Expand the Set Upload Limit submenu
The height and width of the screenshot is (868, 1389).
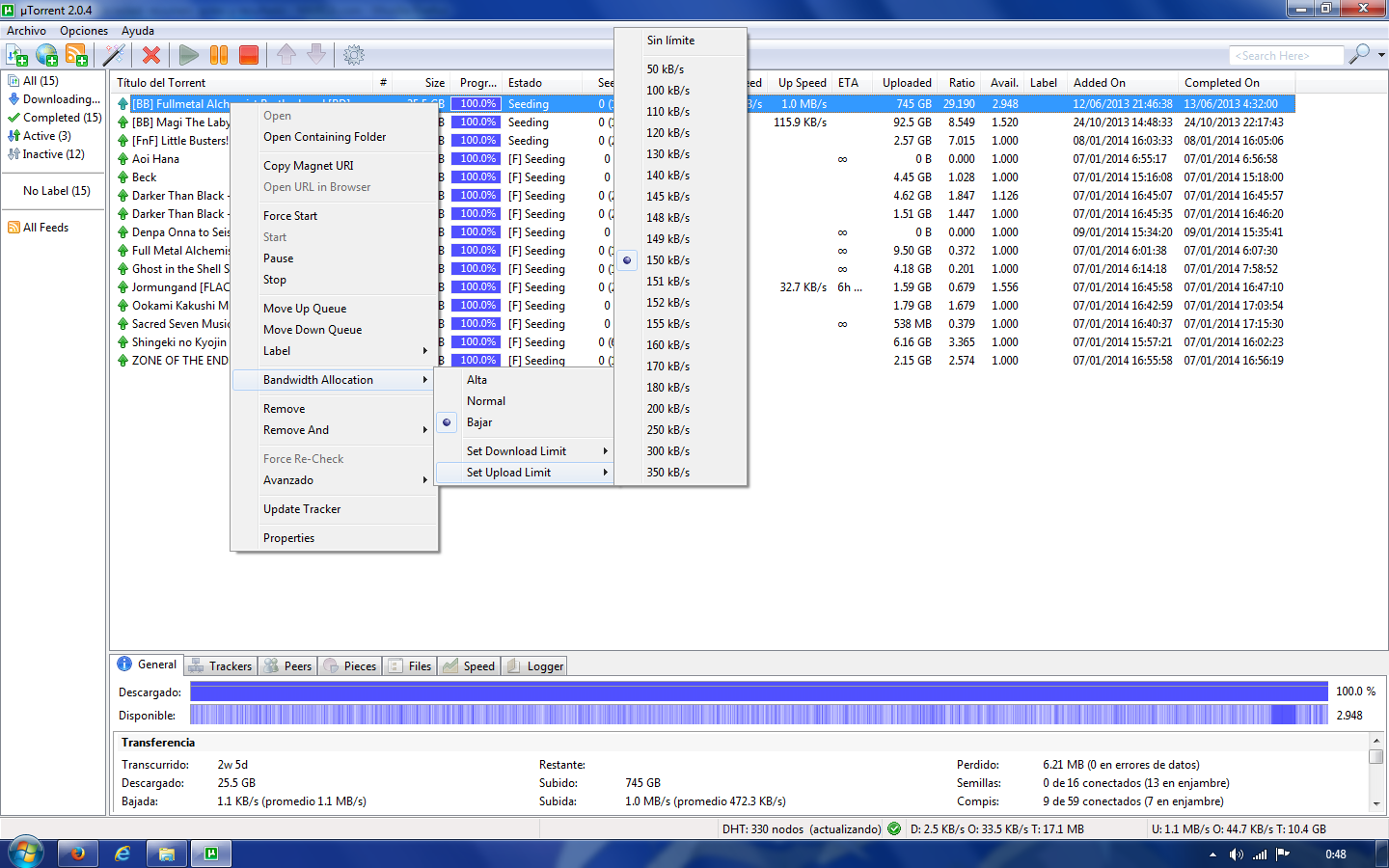point(525,473)
